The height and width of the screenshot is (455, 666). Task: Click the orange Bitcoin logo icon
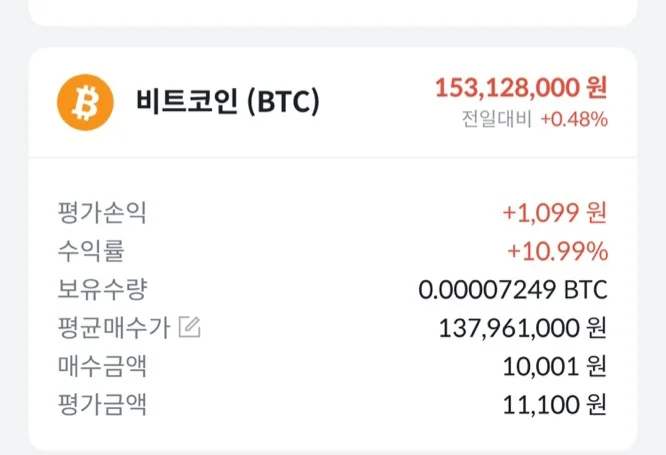[86, 101]
